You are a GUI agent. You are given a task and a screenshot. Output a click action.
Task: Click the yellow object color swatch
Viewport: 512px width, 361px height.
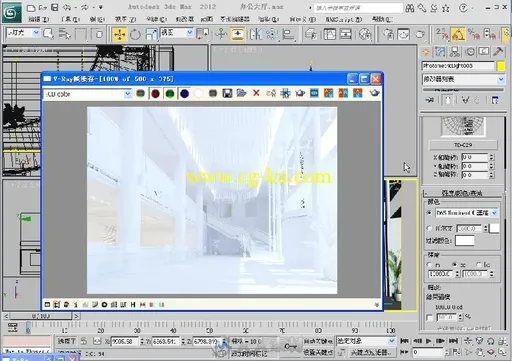(x=501, y=66)
